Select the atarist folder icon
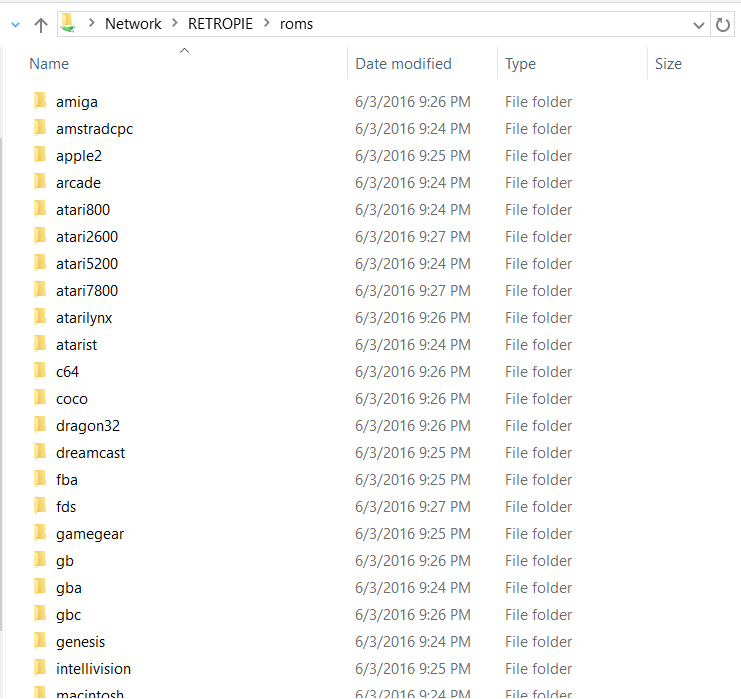 (41, 344)
